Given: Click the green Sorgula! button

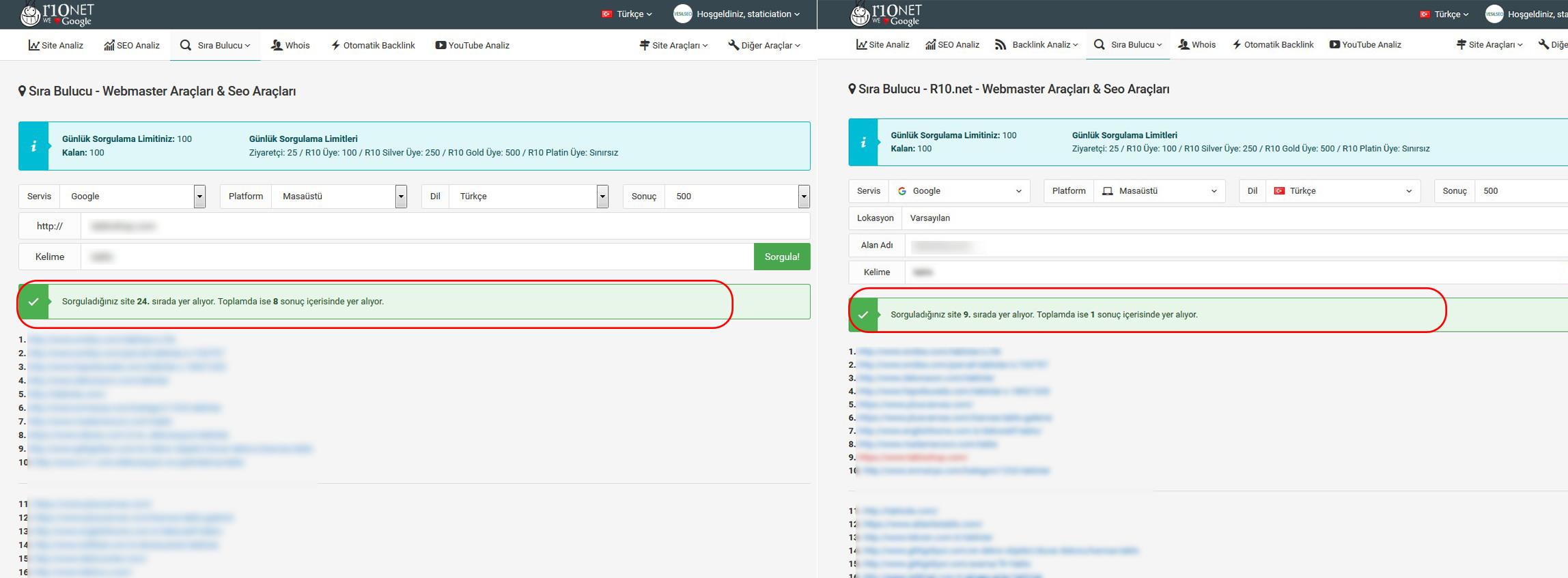Looking at the screenshot, I should point(782,257).
